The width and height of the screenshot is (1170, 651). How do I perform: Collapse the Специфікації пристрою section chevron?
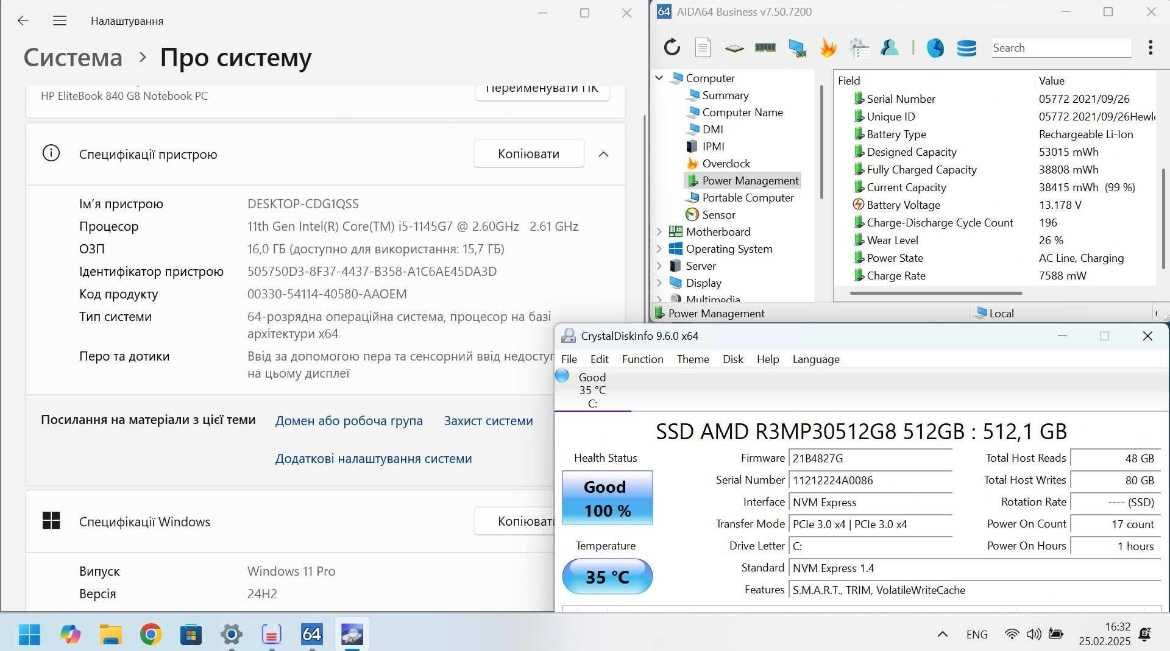tap(603, 154)
